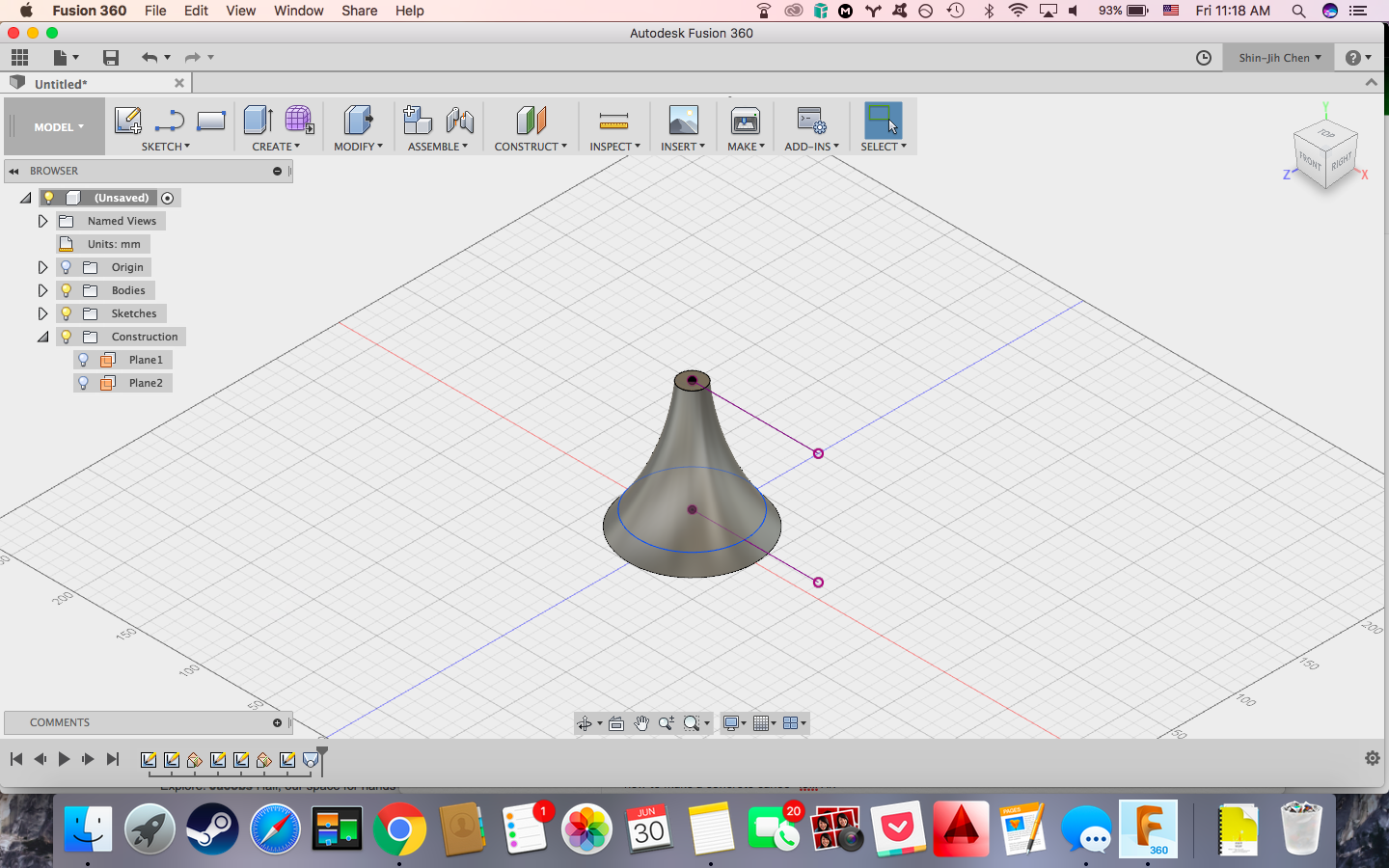Open the File menu in menu bar
This screenshot has height=868, width=1389.
click(155, 11)
